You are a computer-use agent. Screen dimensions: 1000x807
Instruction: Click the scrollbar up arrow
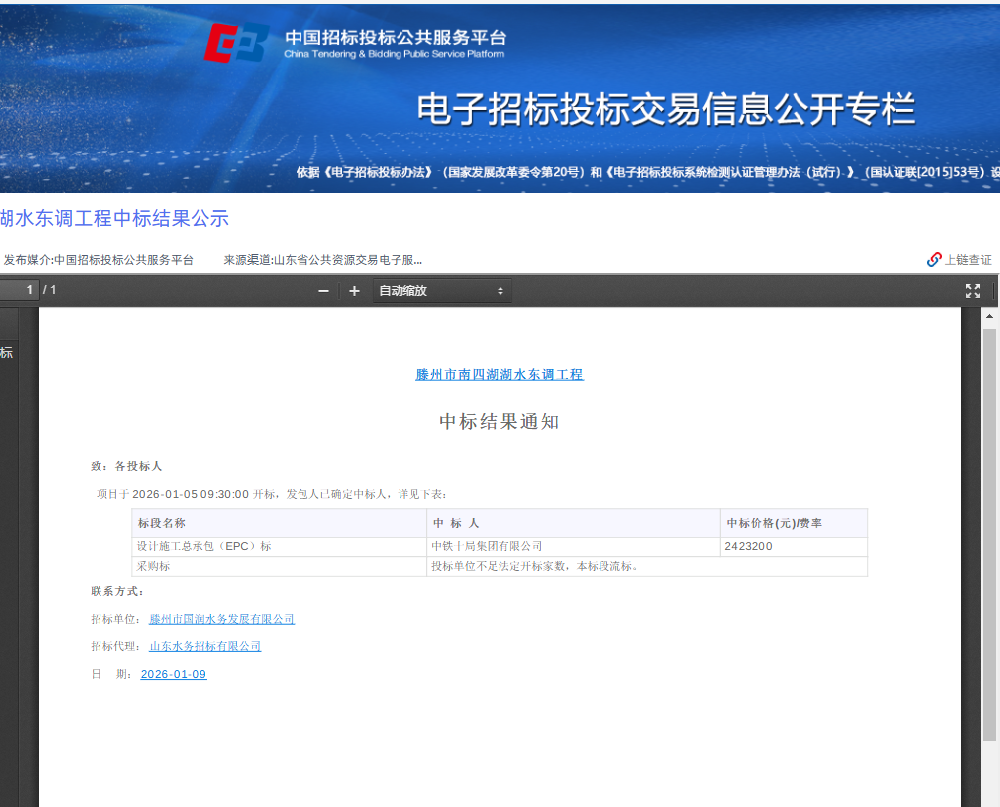coord(989,315)
